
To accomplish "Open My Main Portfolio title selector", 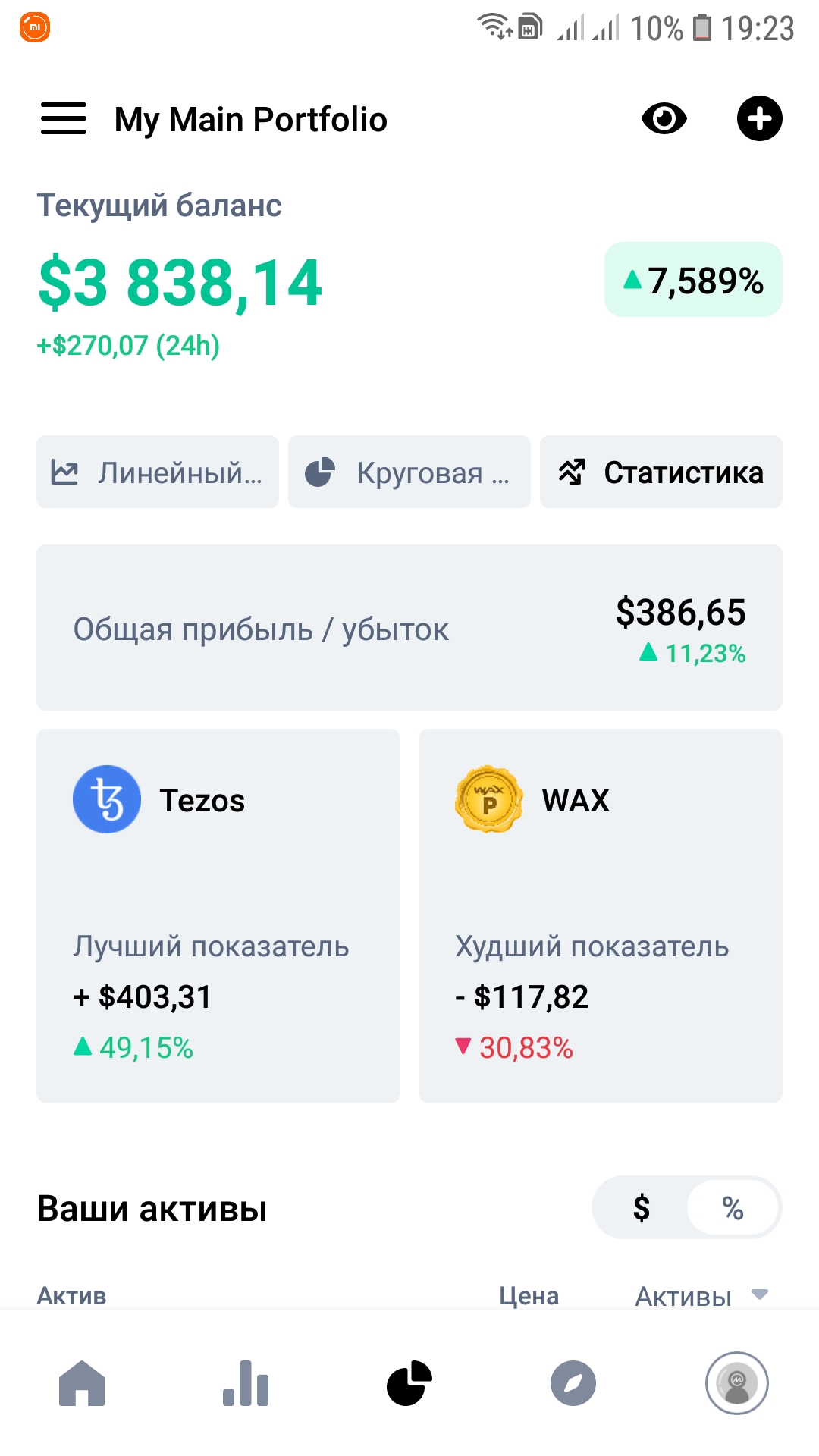I will [251, 120].
